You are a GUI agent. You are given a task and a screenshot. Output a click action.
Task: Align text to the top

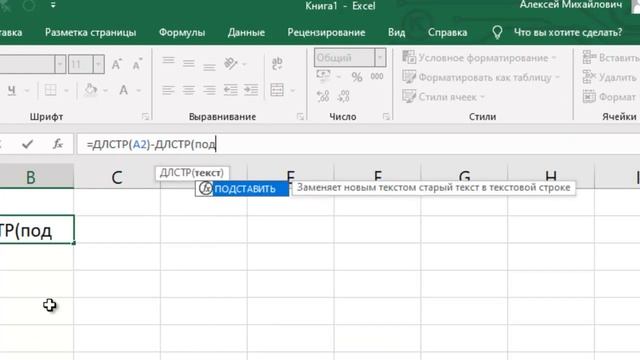[168, 62]
